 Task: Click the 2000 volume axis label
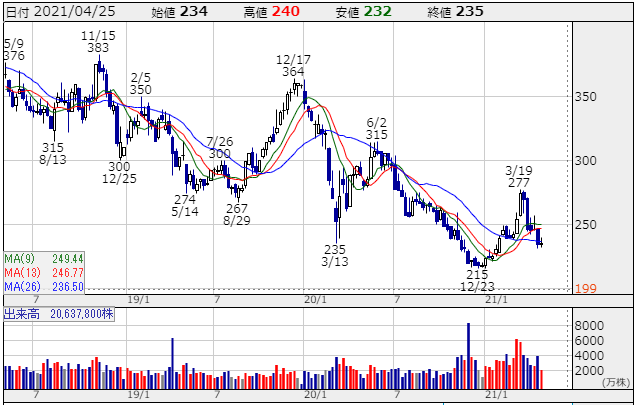(x=589, y=371)
